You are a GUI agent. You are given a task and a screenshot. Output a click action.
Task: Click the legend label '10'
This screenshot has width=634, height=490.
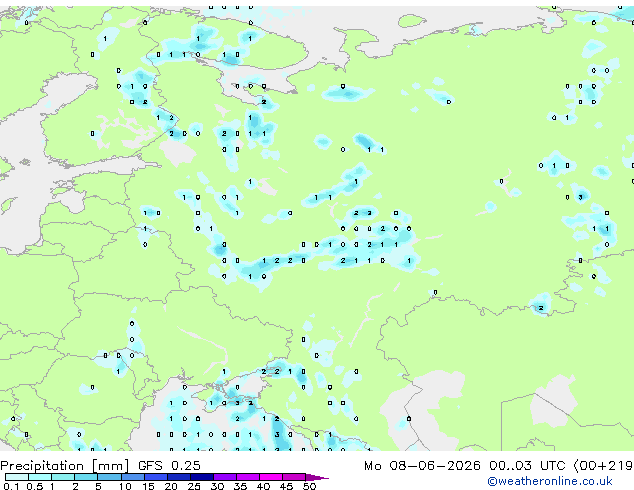click(125, 486)
